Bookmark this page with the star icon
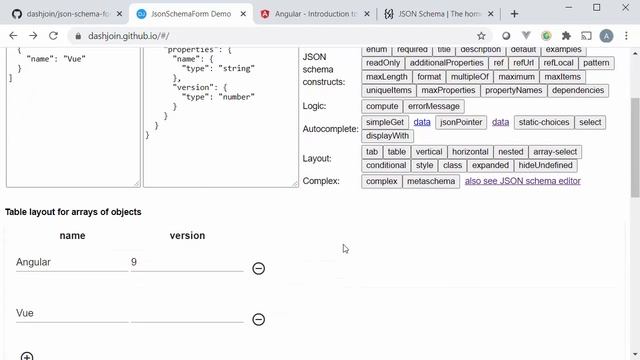The height and width of the screenshot is (360, 640). coord(481,36)
